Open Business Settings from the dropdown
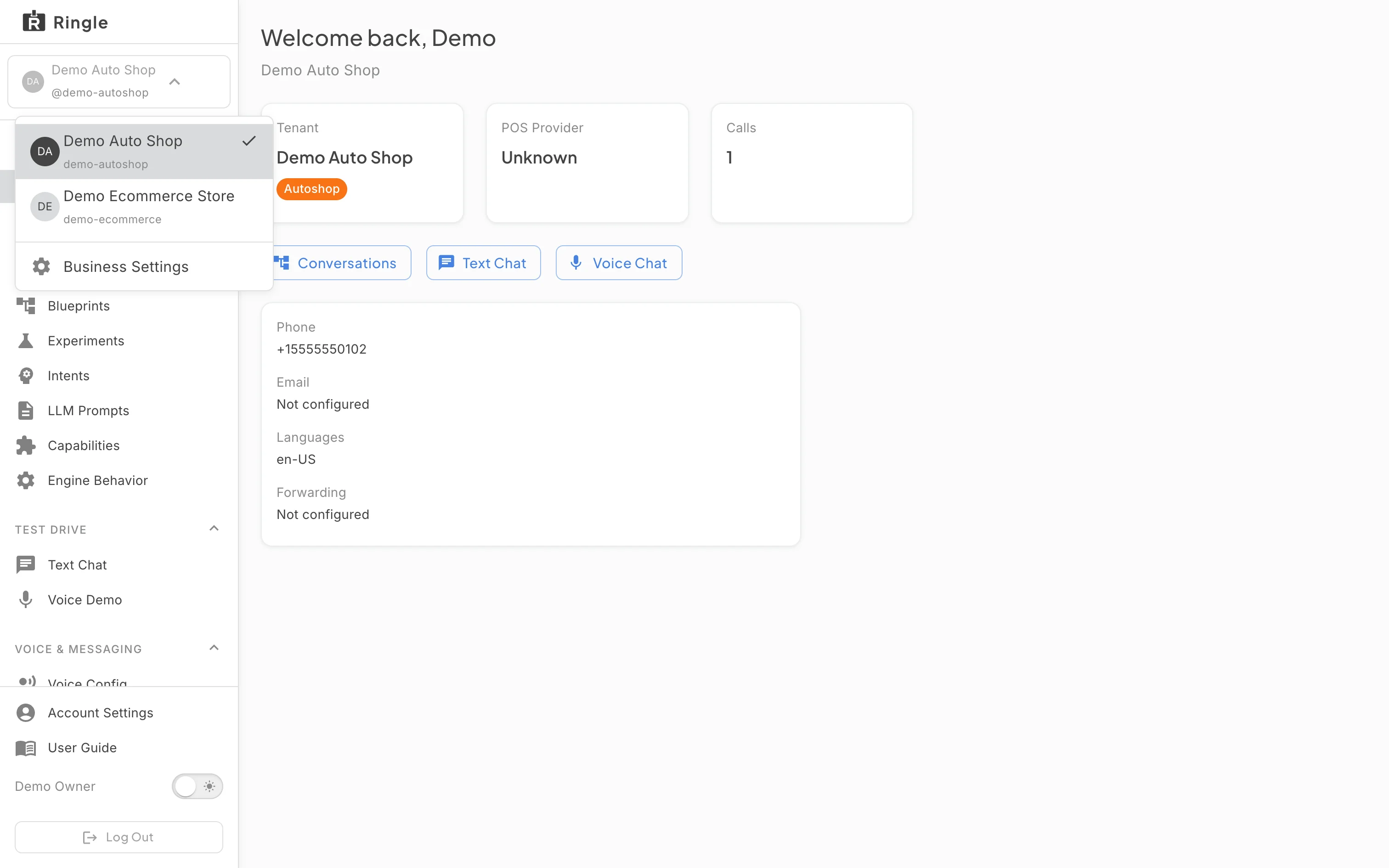This screenshot has width=1389, height=868. (x=144, y=266)
